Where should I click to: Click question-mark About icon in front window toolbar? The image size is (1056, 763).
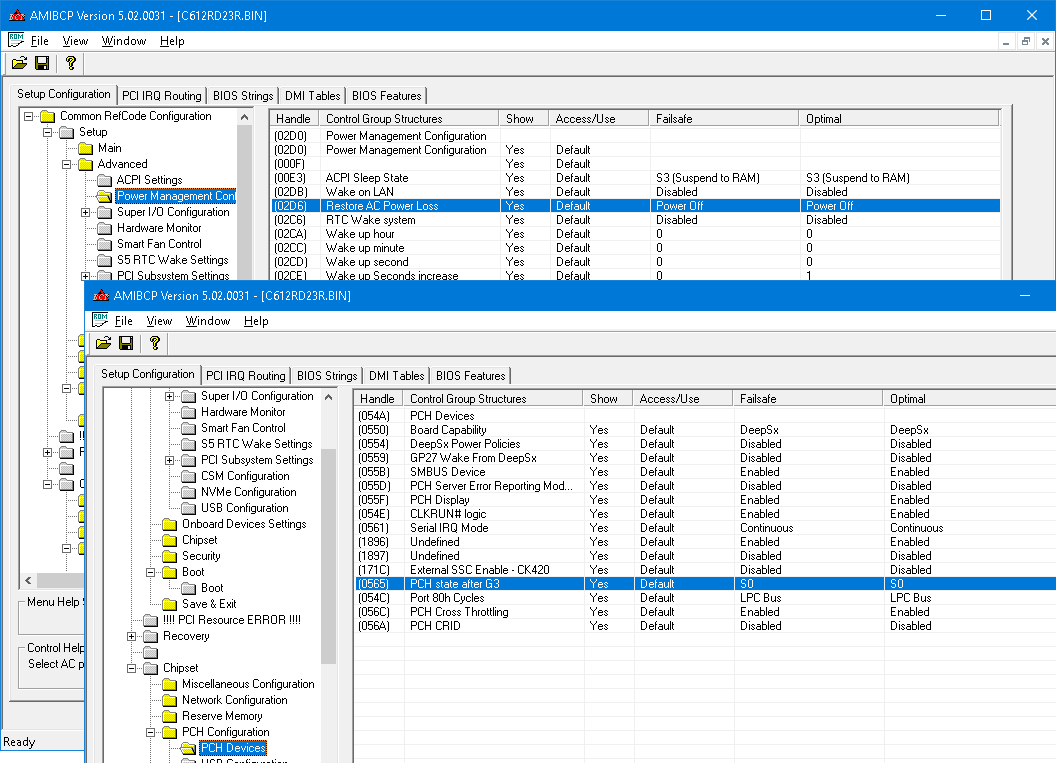(154, 343)
